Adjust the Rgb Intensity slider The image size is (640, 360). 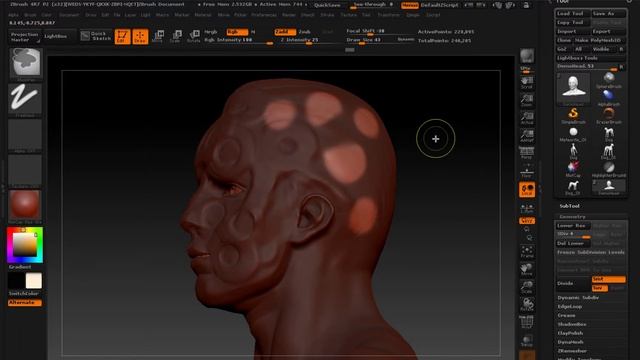pyautogui.click(x=238, y=40)
